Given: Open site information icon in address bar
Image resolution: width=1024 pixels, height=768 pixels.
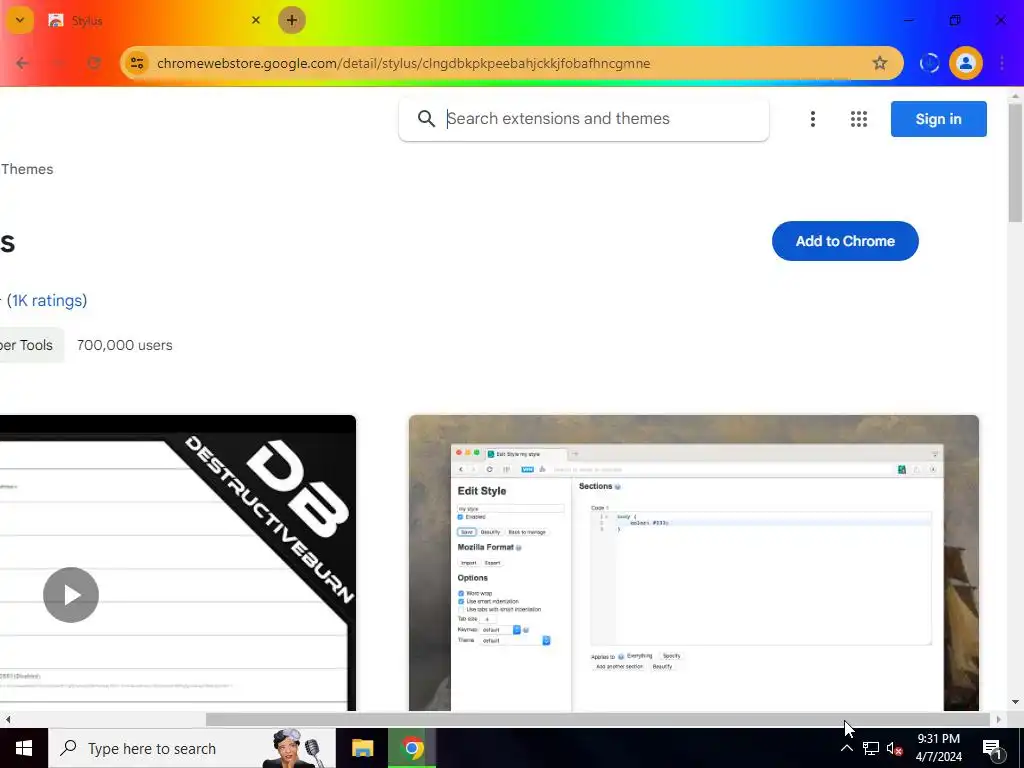Looking at the screenshot, I should pyautogui.click(x=137, y=63).
